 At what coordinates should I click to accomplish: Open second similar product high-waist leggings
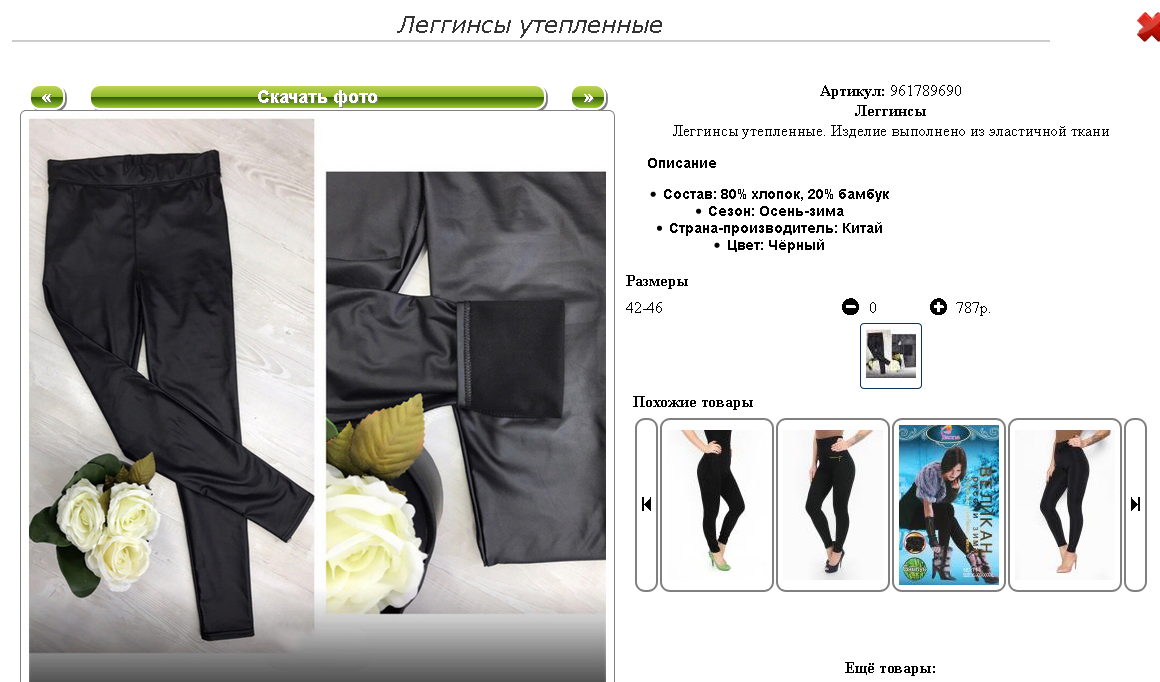point(832,504)
